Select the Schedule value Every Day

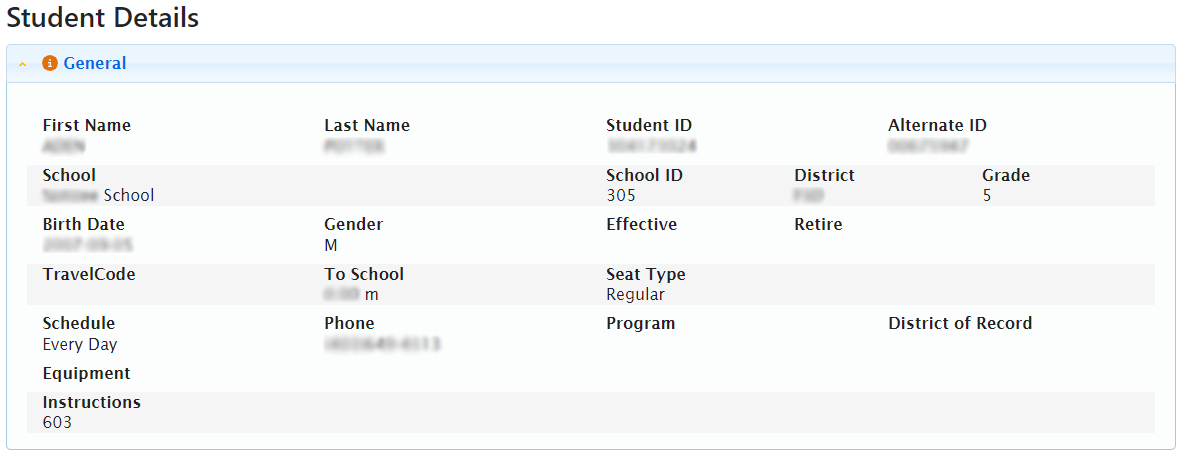[x=80, y=345]
